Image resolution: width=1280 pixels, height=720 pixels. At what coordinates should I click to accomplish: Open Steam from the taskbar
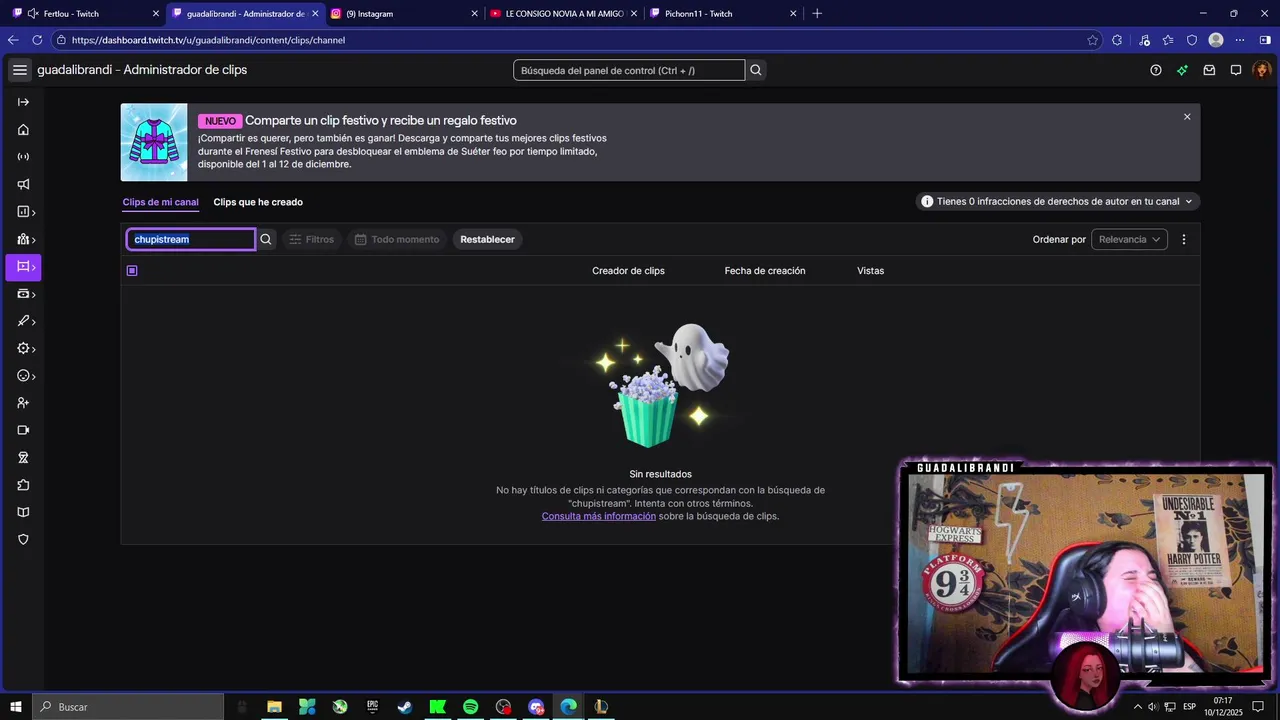(x=405, y=707)
